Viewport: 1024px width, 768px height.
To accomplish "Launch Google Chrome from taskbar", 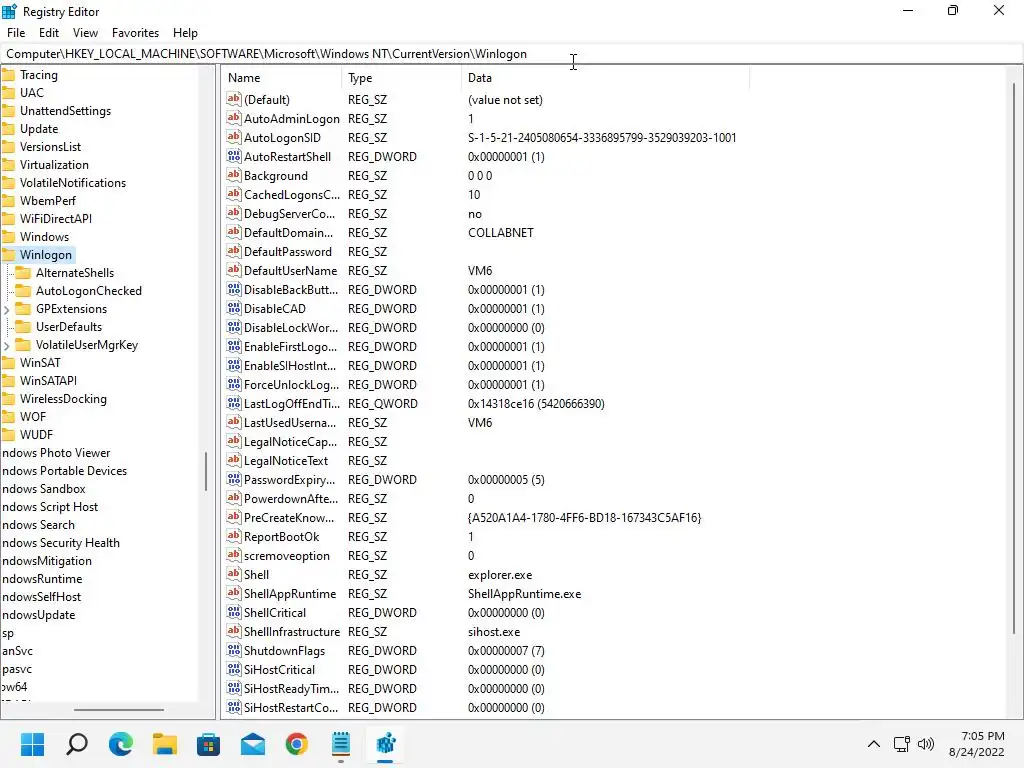I will pyautogui.click(x=296, y=744).
